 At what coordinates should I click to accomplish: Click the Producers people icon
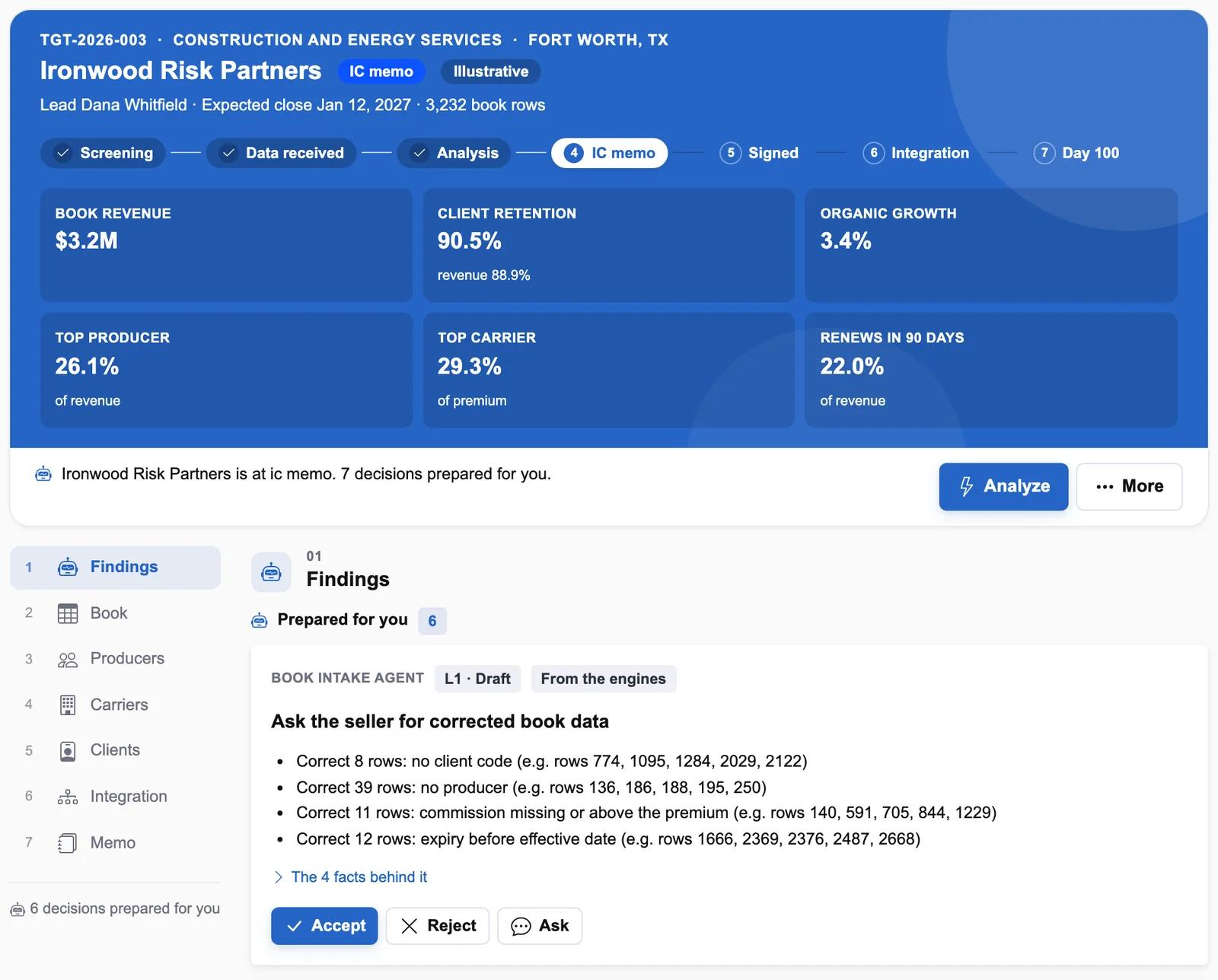click(68, 659)
